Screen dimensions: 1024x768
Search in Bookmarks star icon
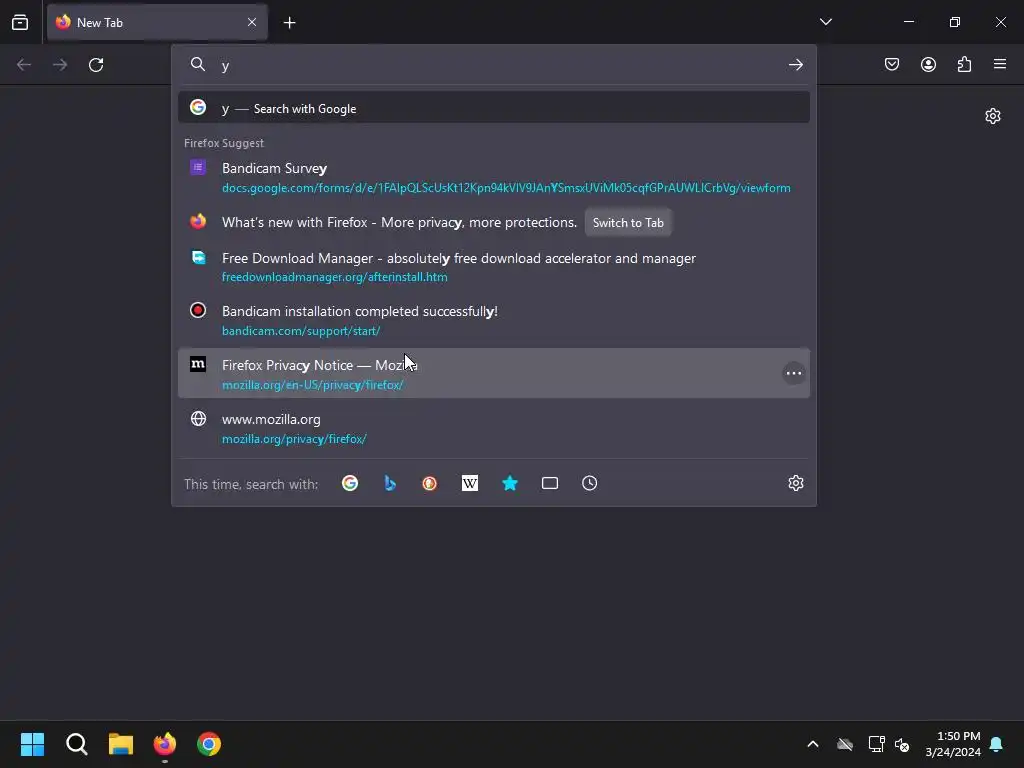coord(509,483)
